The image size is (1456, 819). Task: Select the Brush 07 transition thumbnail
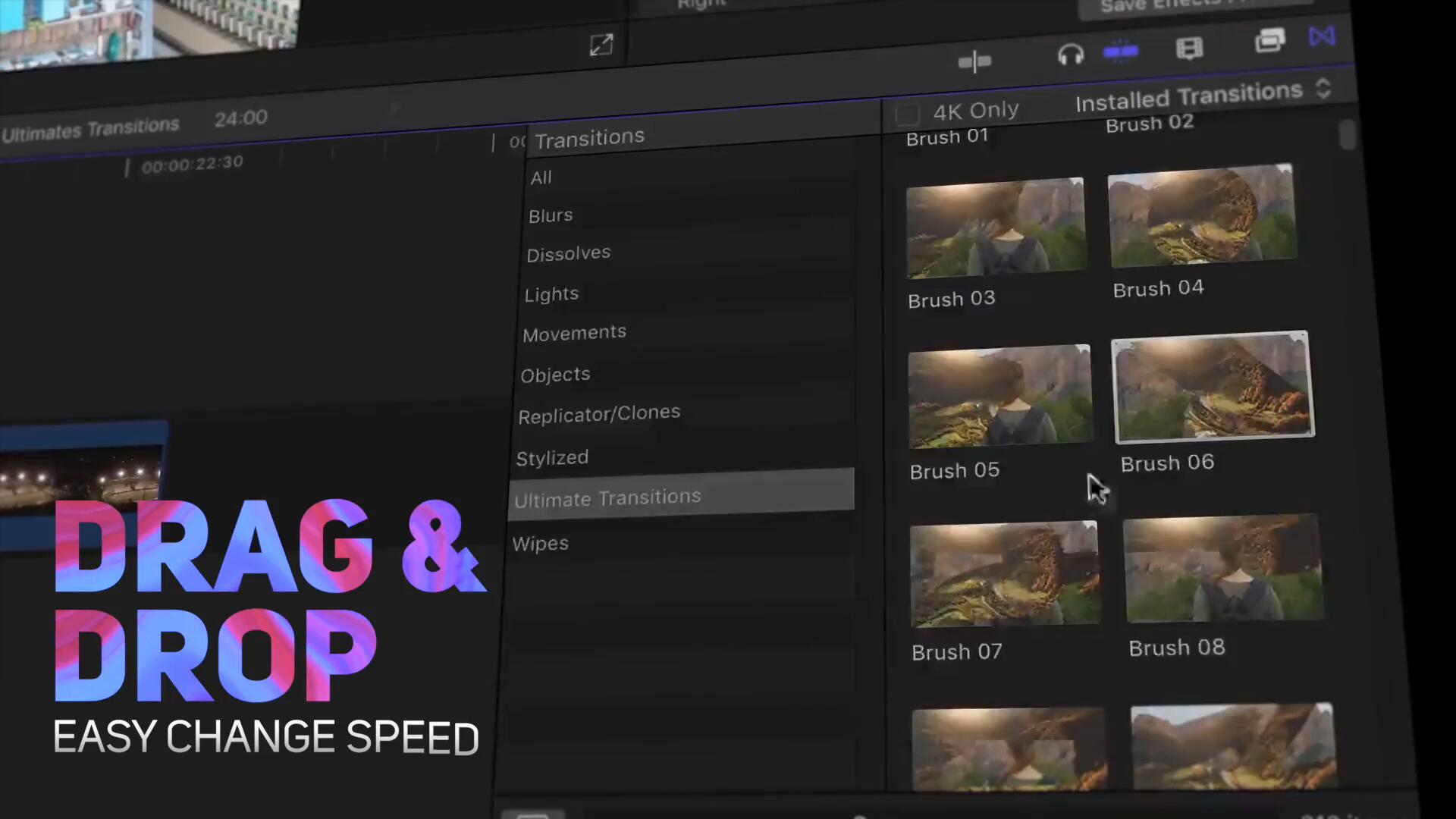pos(1005,574)
